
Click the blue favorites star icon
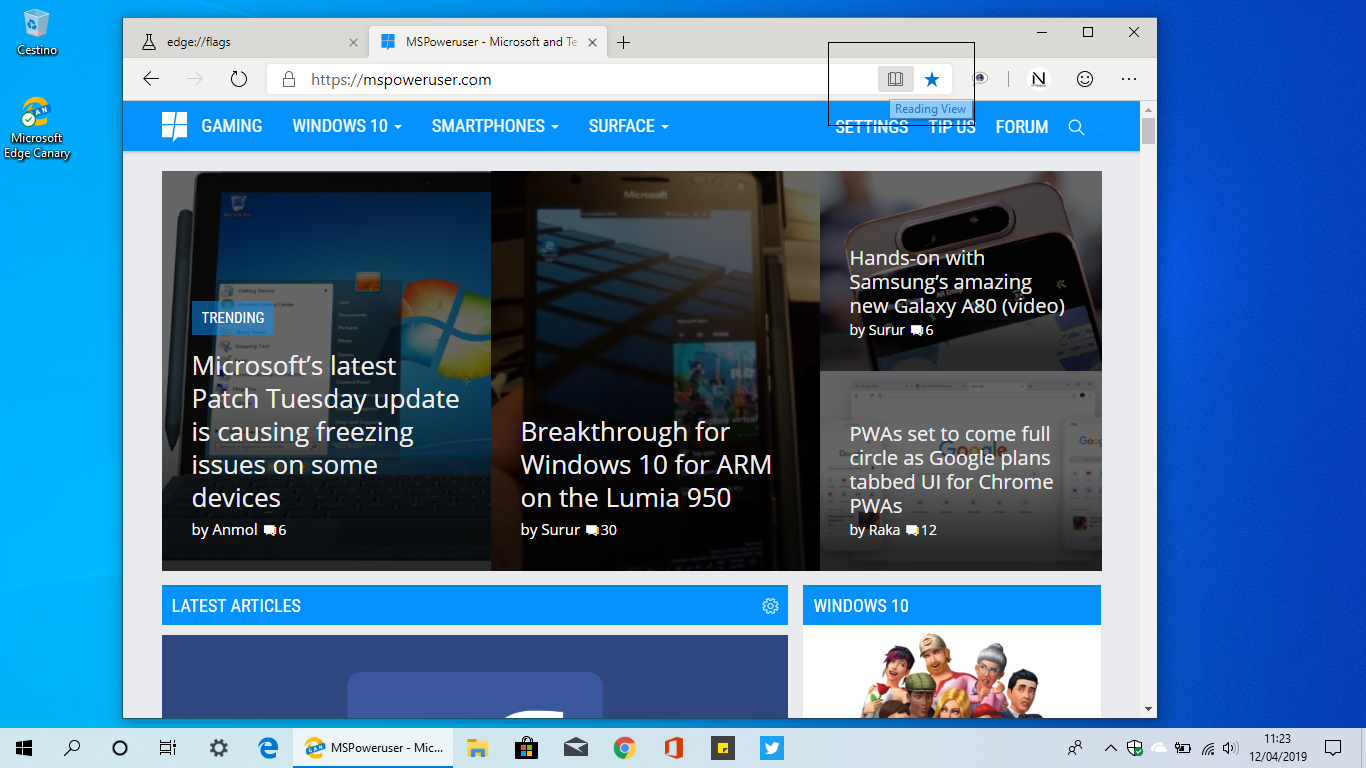(932, 79)
